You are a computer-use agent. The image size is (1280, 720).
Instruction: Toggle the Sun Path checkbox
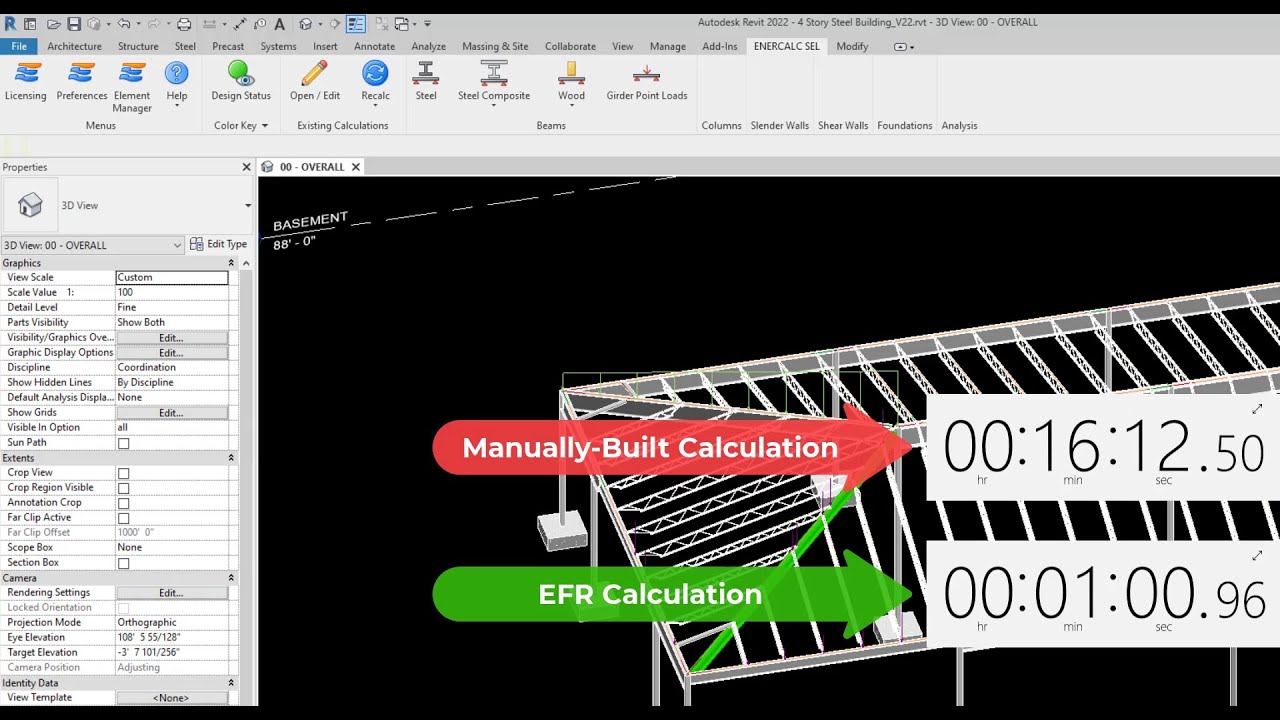123,443
